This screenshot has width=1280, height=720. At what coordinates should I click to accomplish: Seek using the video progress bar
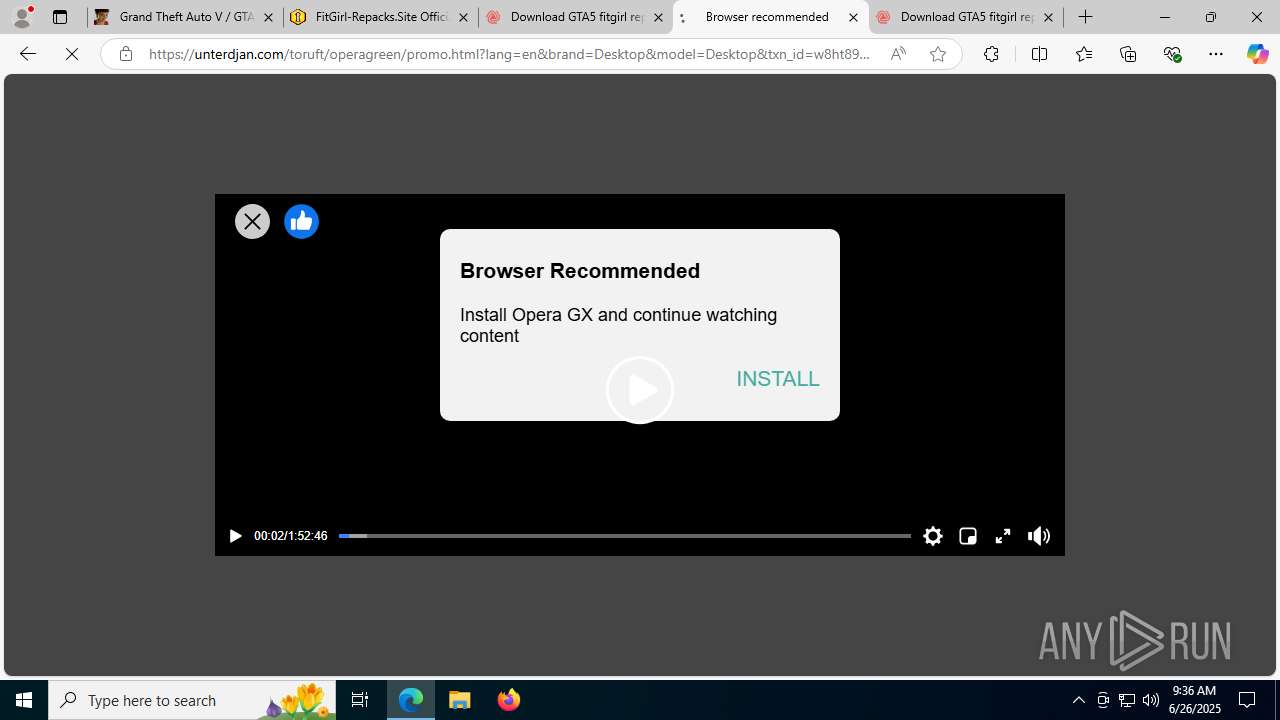point(624,536)
